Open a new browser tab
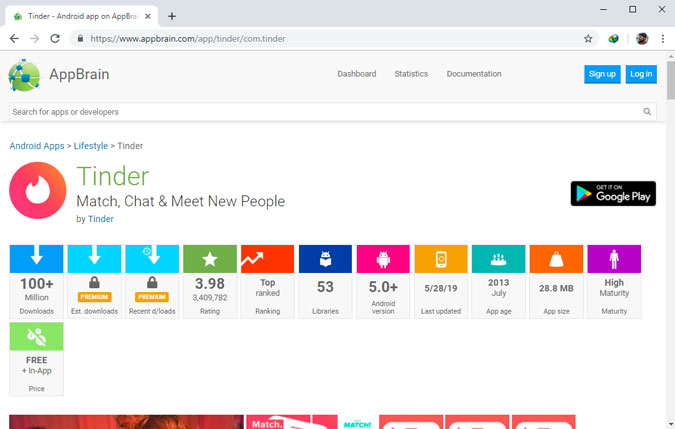This screenshot has height=429, width=675. [172, 16]
